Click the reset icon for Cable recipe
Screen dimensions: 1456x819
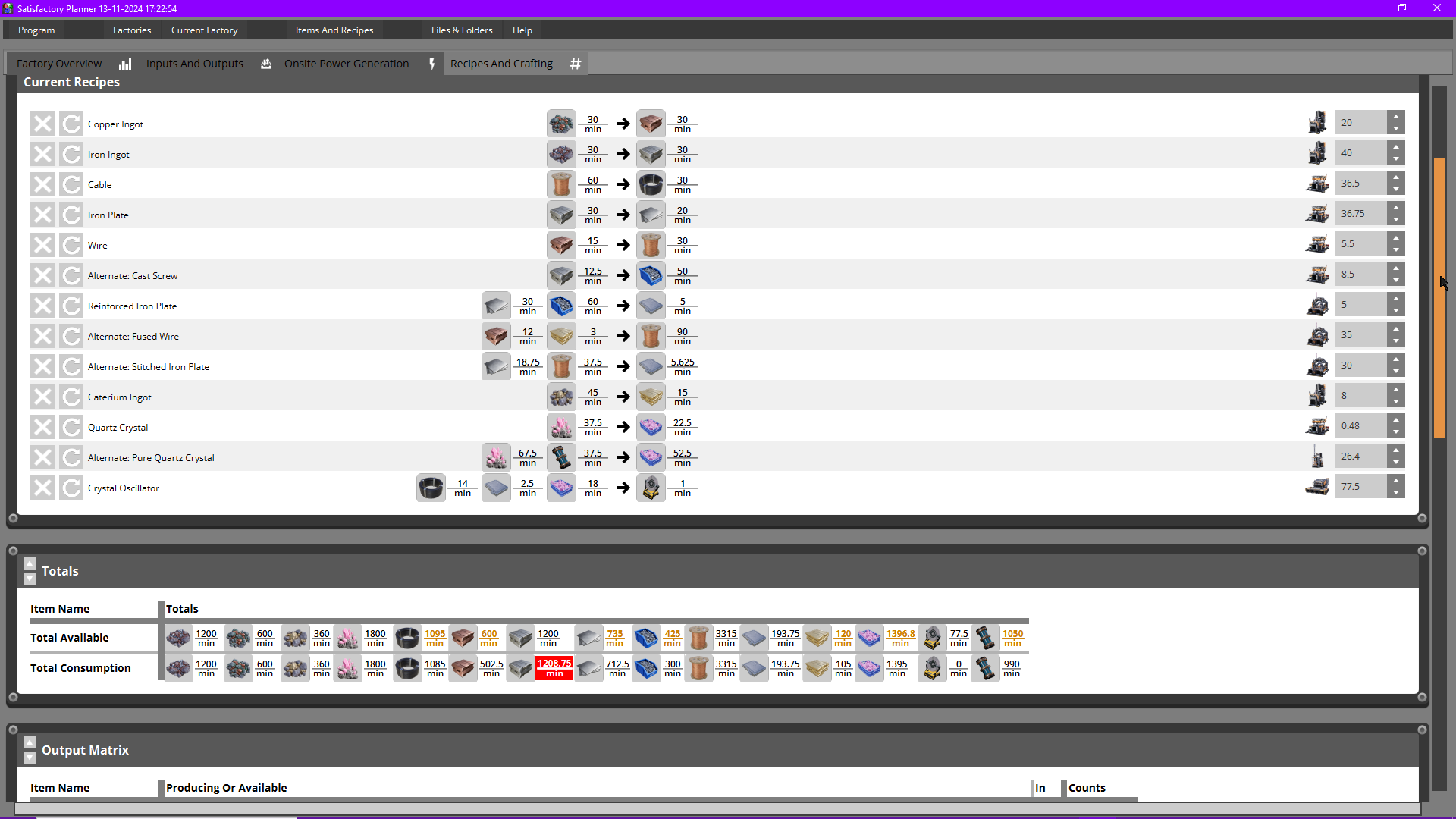pyautogui.click(x=71, y=184)
